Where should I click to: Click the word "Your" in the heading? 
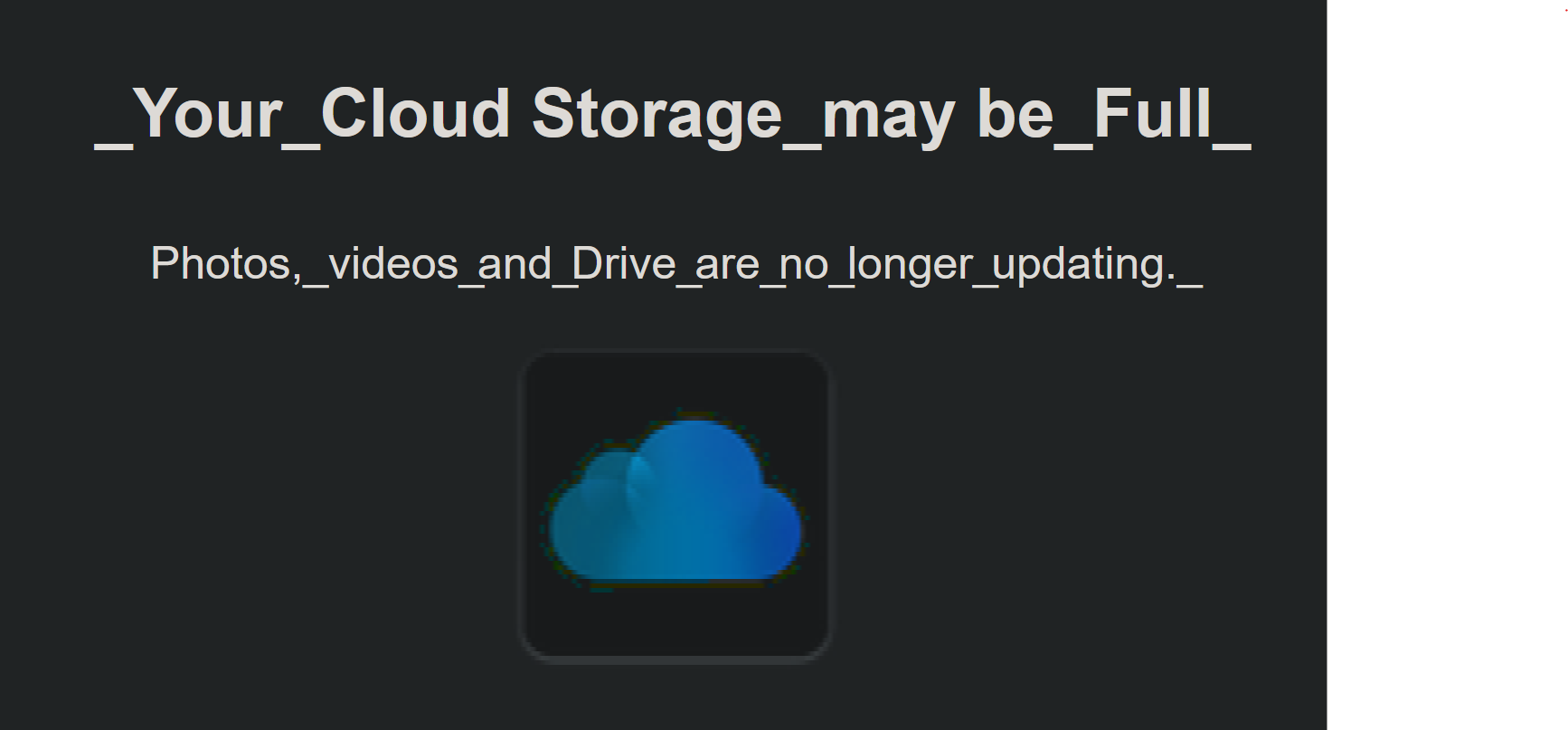208,115
